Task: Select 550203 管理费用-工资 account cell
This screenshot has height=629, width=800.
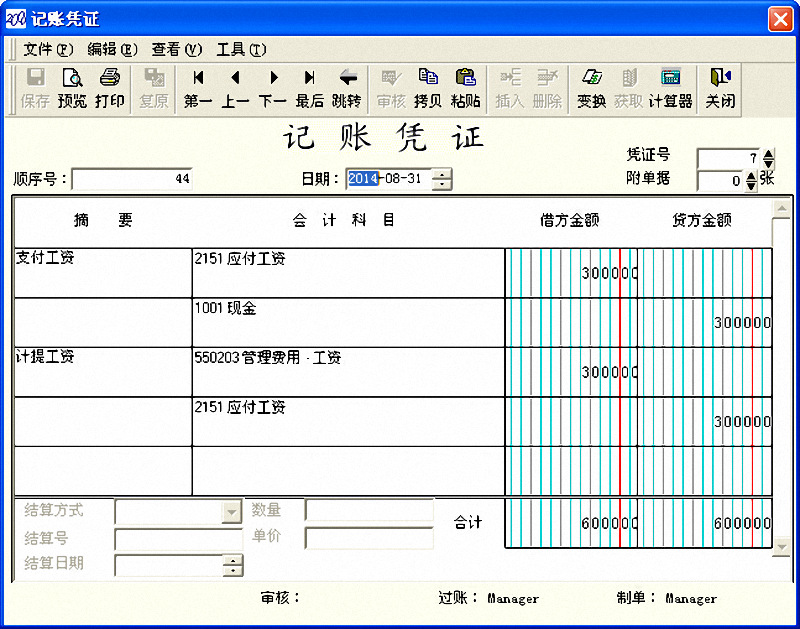Action: pyautogui.click(x=348, y=372)
